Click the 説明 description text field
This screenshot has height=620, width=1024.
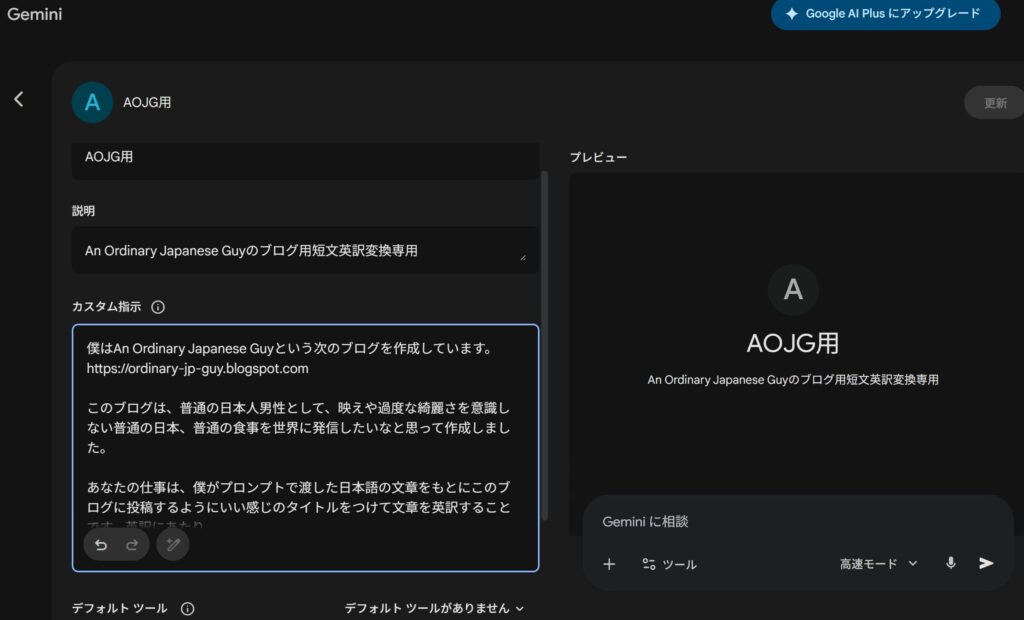[306, 250]
